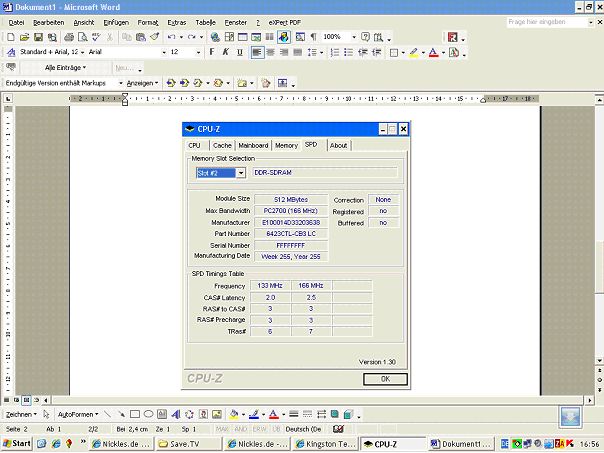Viewport: 604px width, 453px height.
Task: Open the font name Arial dropdown
Action: (164, 52)
